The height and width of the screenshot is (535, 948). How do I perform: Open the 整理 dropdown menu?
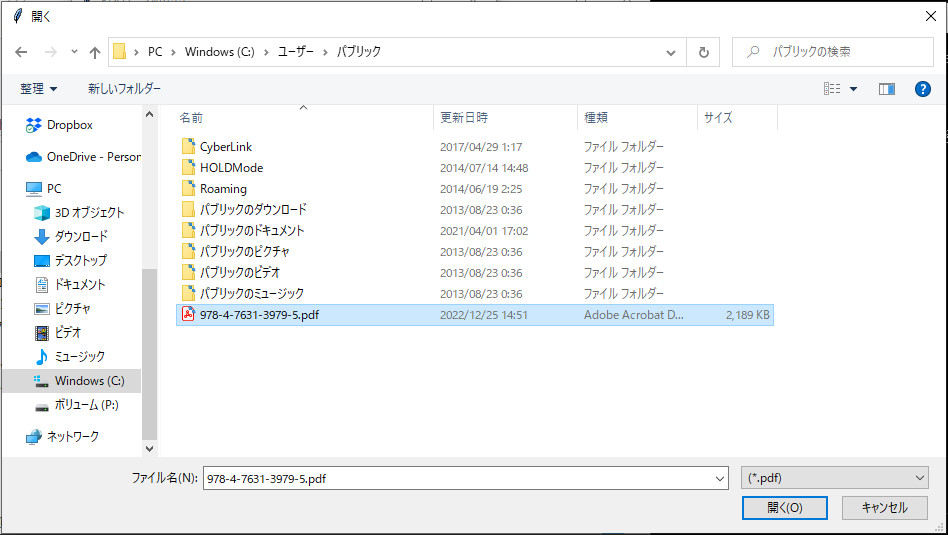pos(39,89)
